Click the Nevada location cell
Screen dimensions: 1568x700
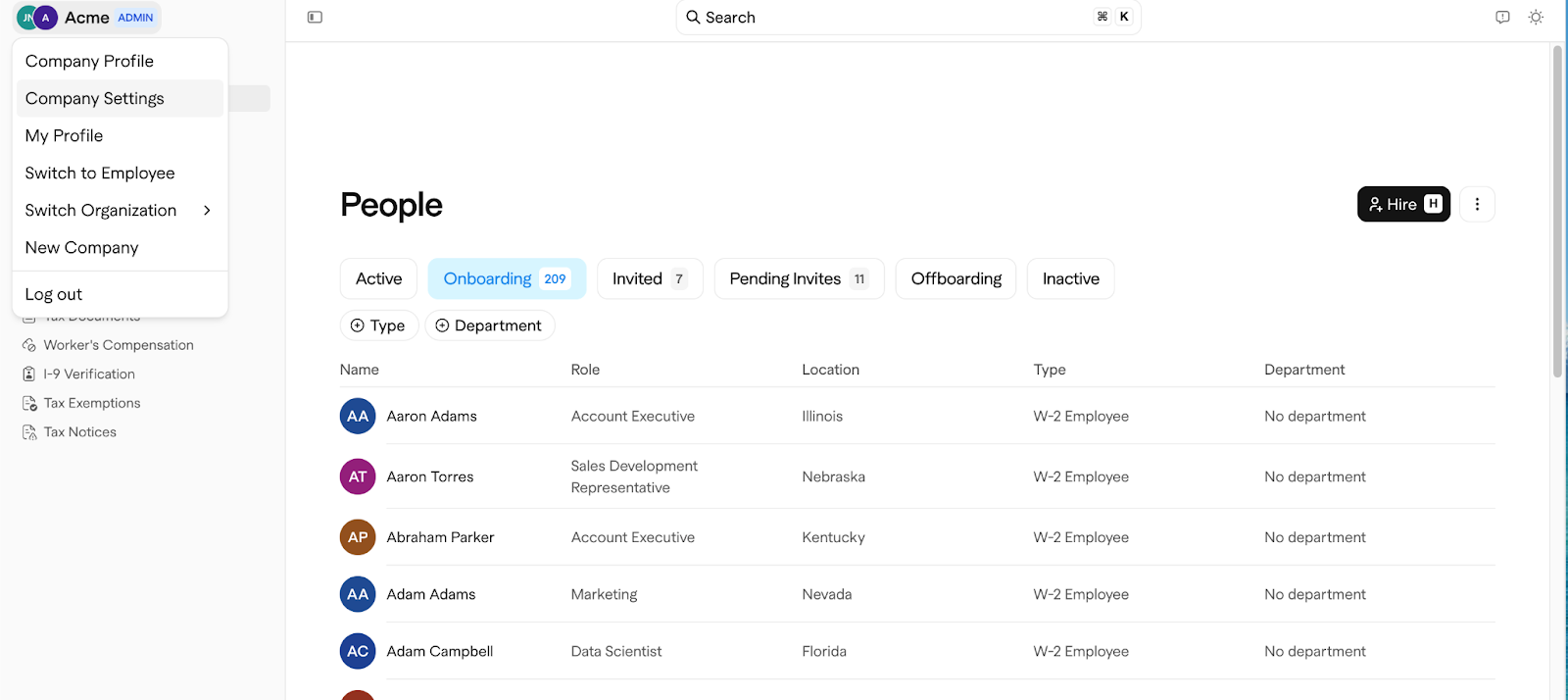[x=826, y=594]
